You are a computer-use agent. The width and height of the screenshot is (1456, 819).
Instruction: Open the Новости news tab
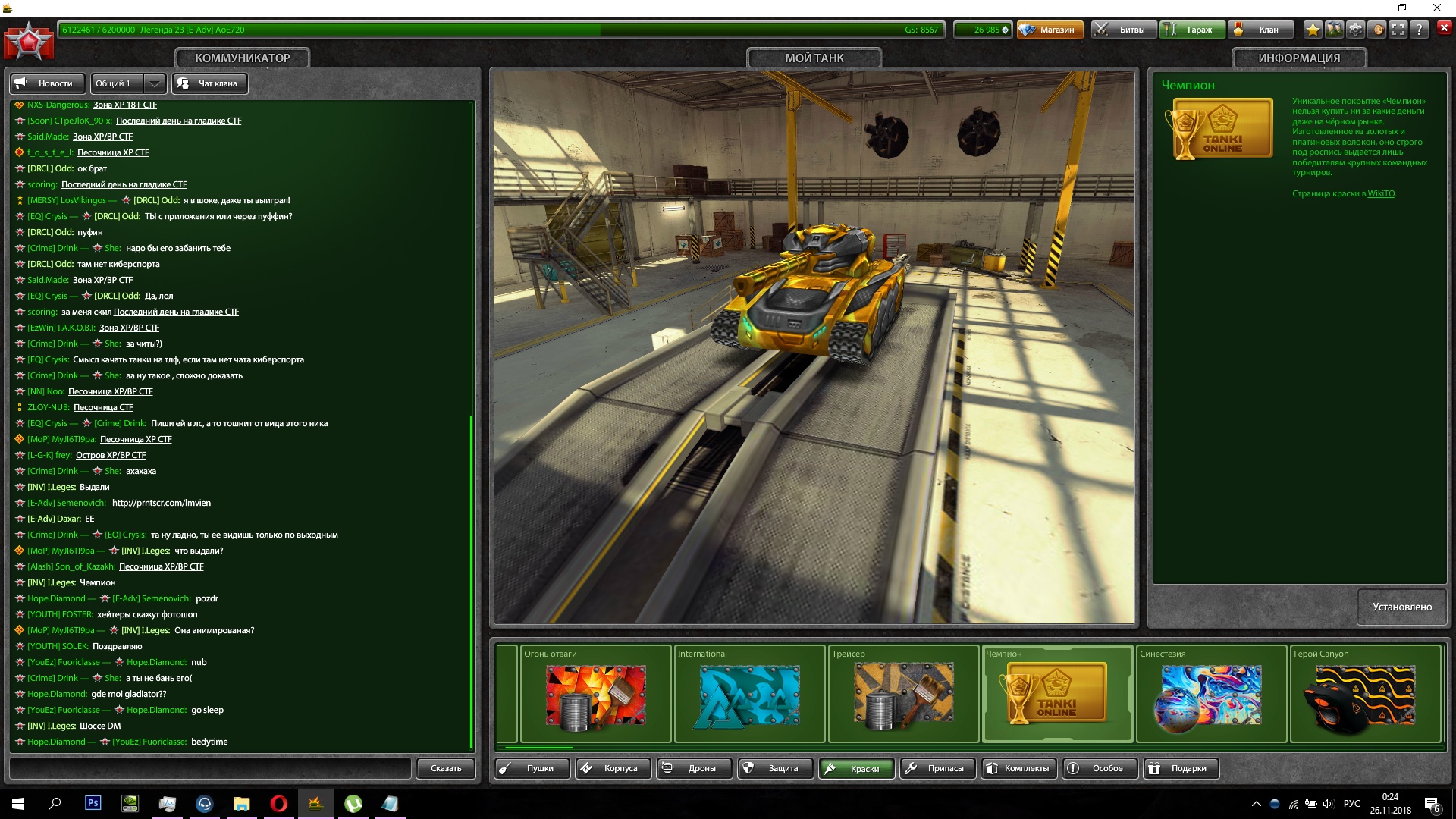(49, 83)
